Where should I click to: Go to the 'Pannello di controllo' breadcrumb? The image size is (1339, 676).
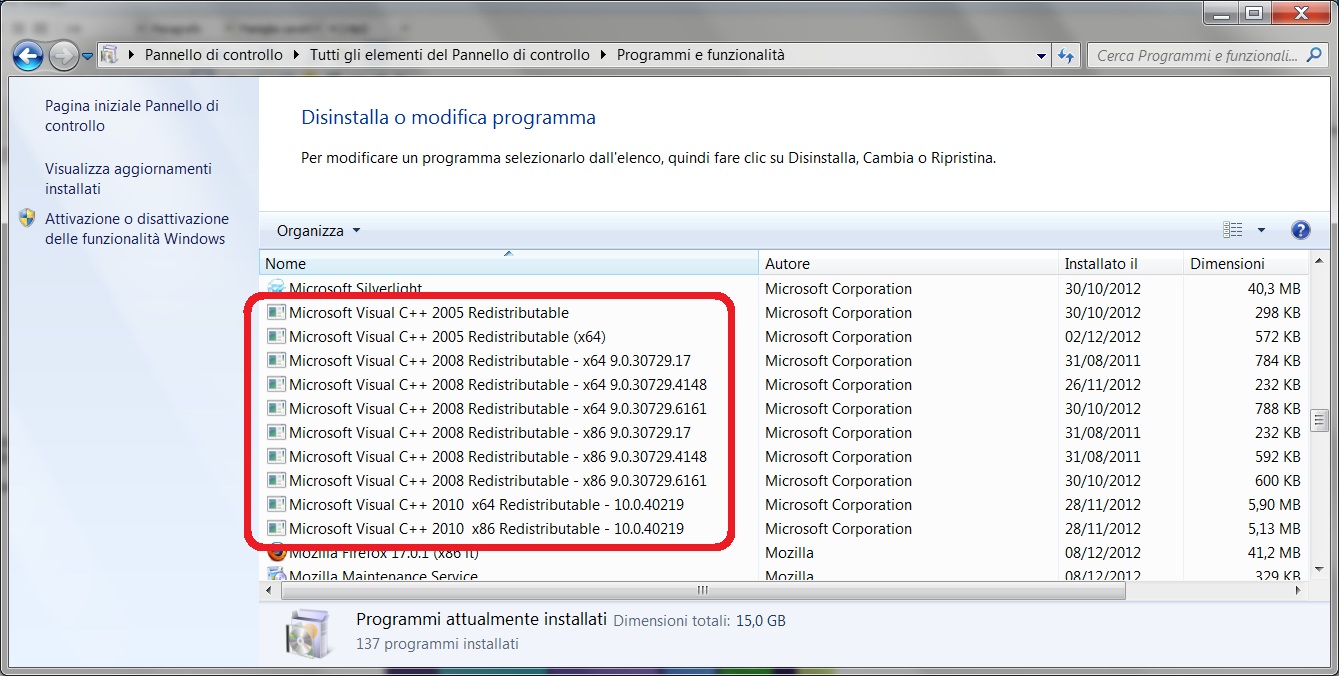pyautogui.click(x=214, y=55)
